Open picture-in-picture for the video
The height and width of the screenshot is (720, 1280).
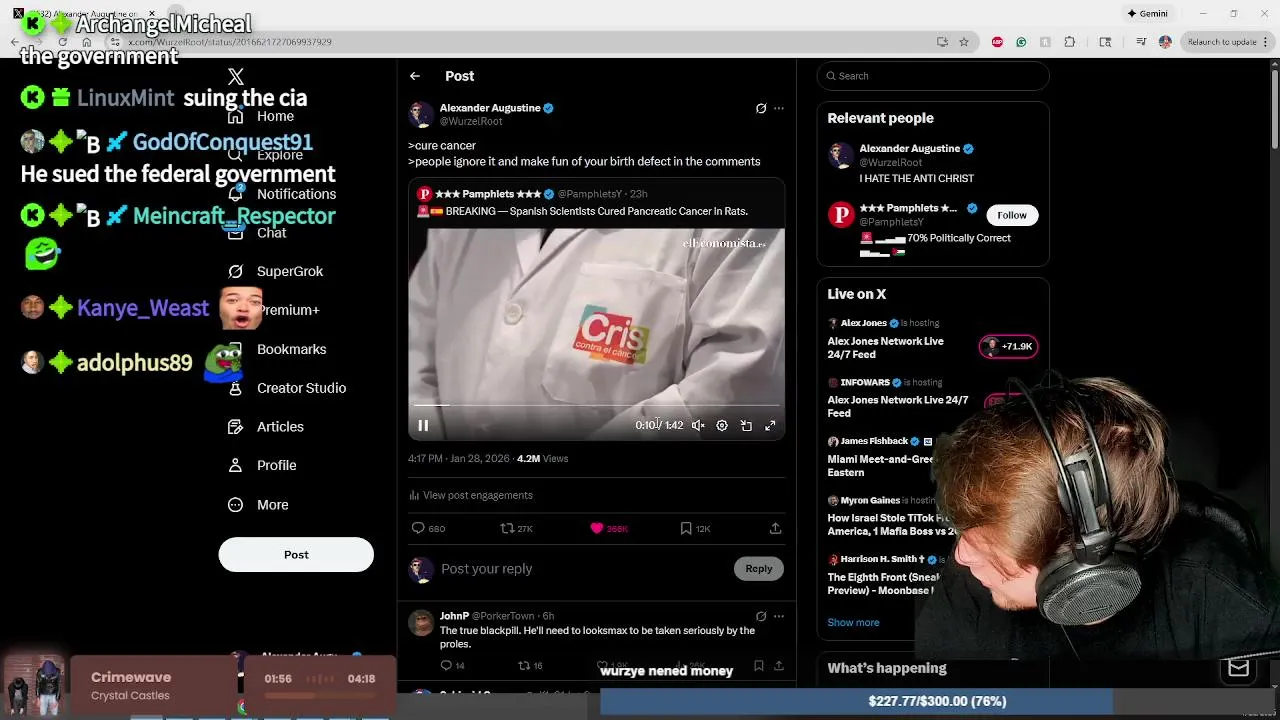click(x=746, y=426)
